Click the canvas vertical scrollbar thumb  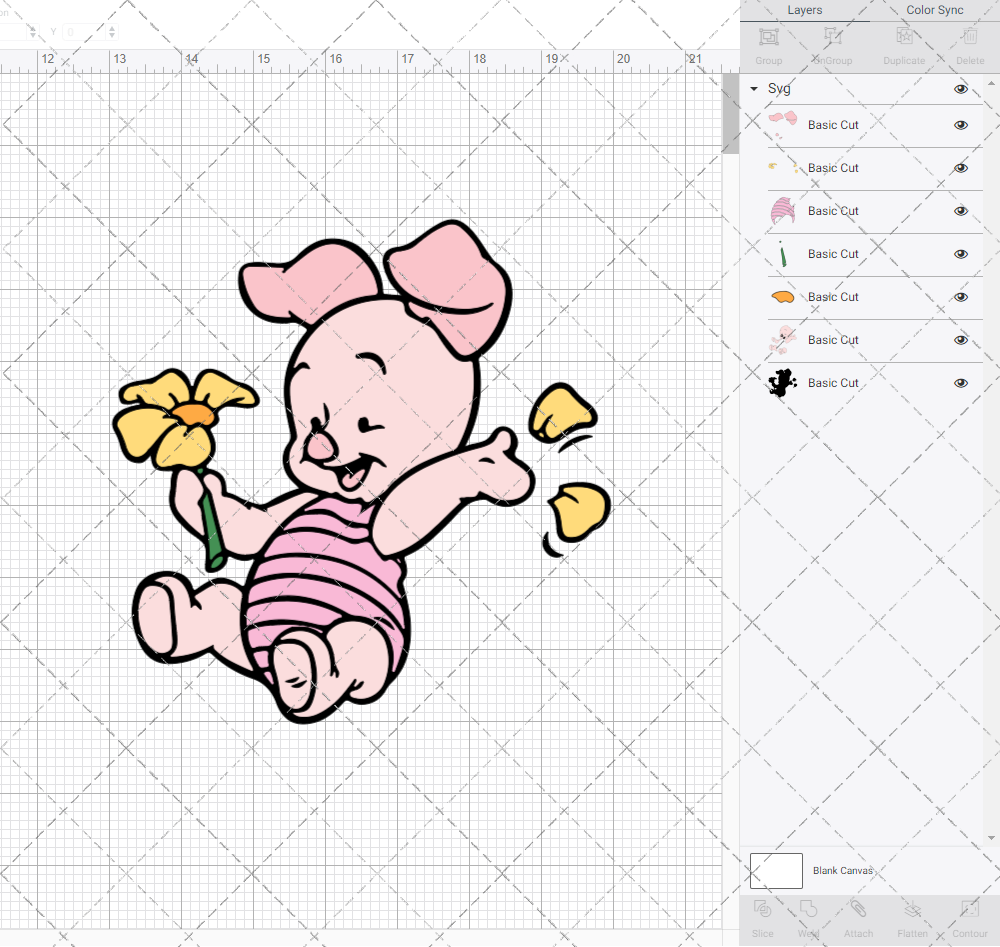(730, 113)
